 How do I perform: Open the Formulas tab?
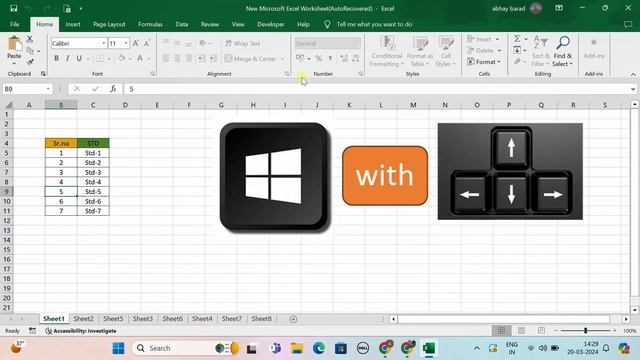coord(150,24)
